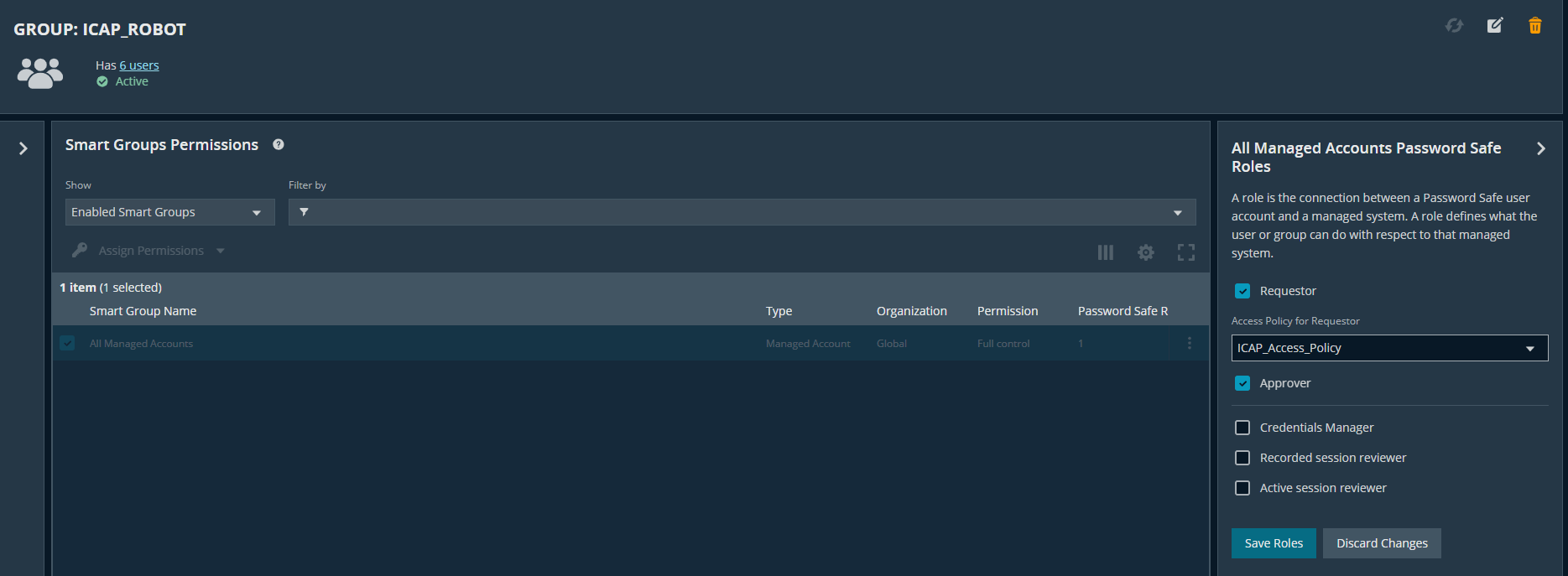Viewport: 1568px width, 576px height.
Task: Open the grid settings gear icon
Action: point(1146,252)
